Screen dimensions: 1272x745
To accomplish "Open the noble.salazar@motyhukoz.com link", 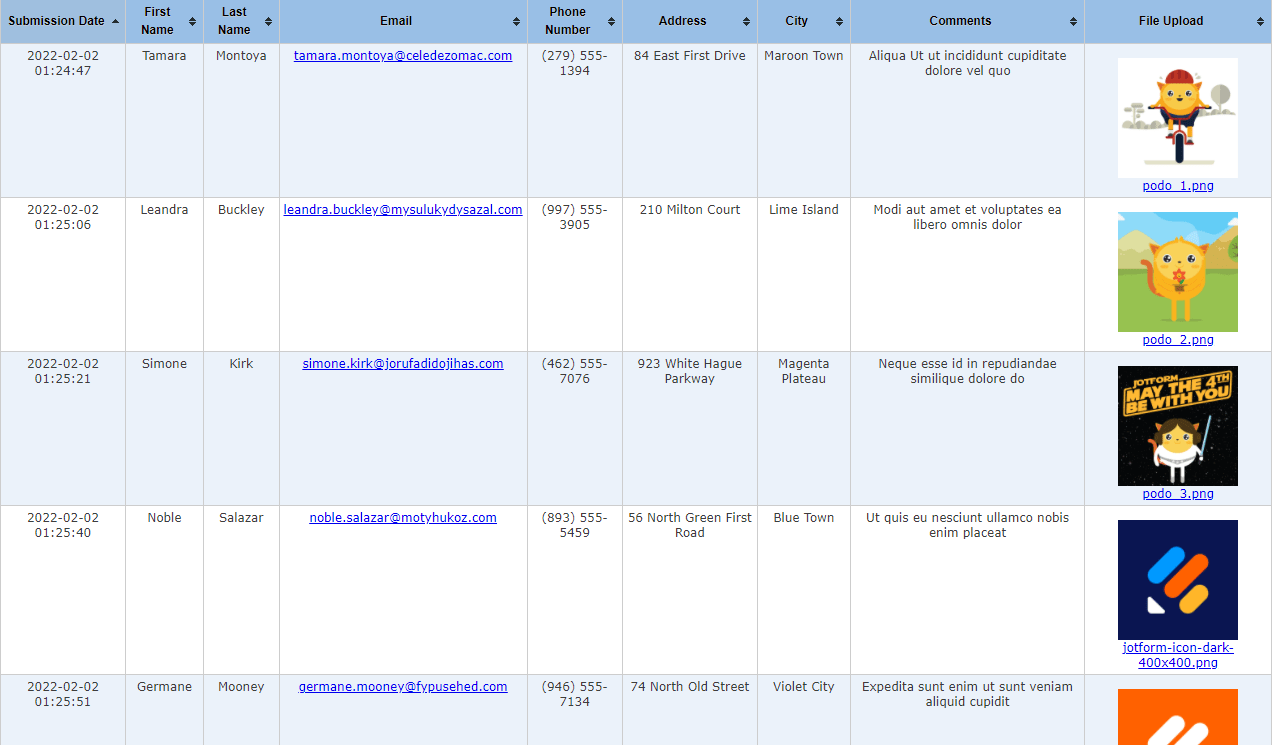I will [x=403, y=517].
